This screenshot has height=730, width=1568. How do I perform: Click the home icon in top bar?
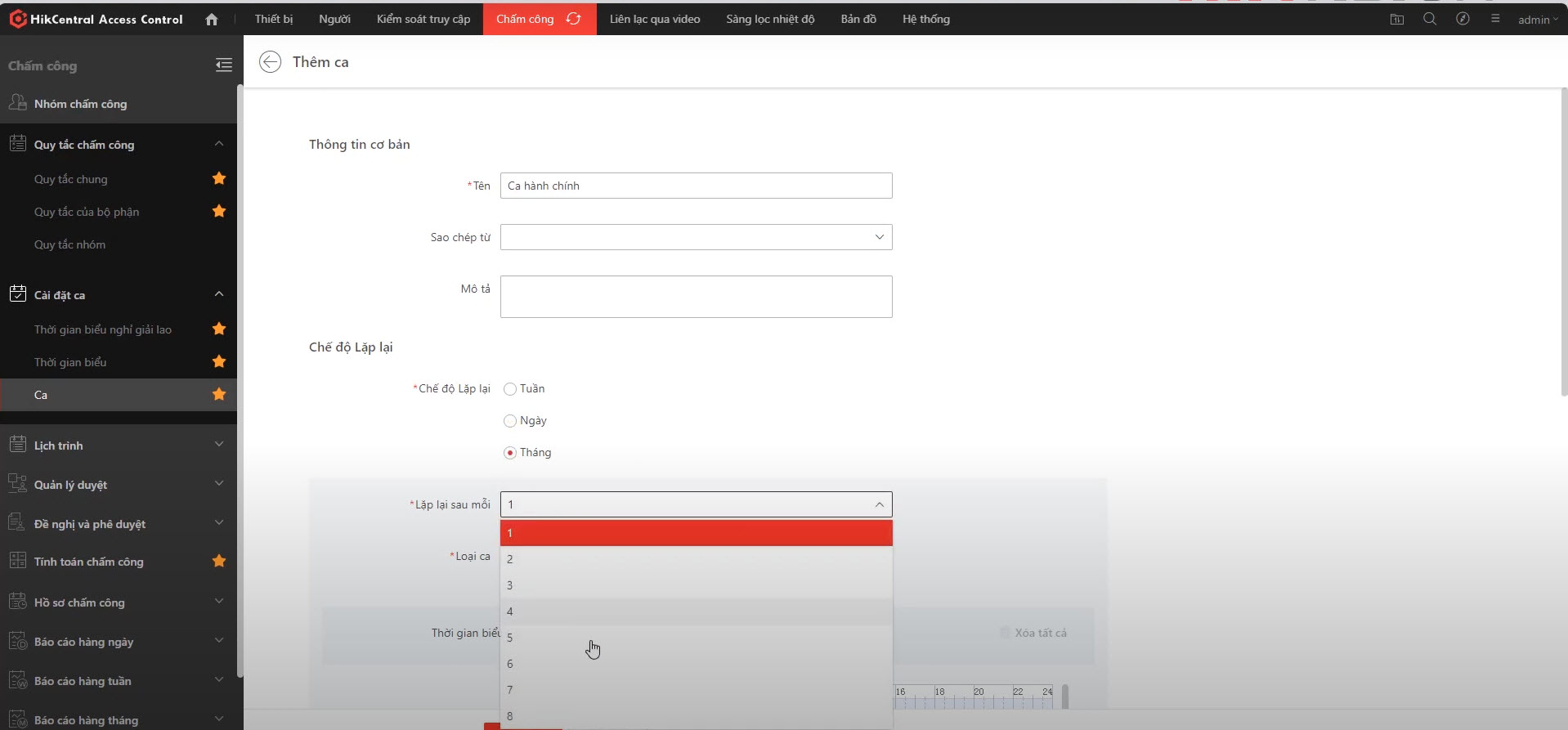212,20
